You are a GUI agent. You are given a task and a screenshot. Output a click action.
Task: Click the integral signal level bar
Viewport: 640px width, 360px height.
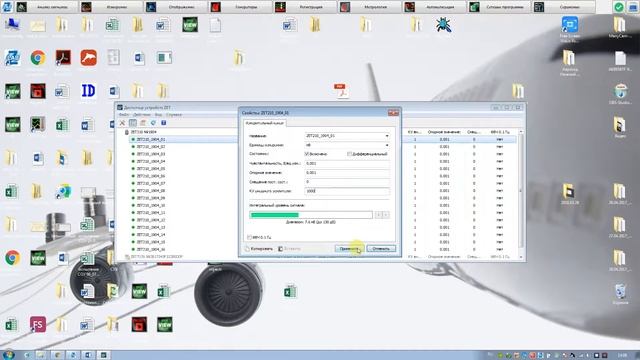pyautogui.click(x=311, y=215)
